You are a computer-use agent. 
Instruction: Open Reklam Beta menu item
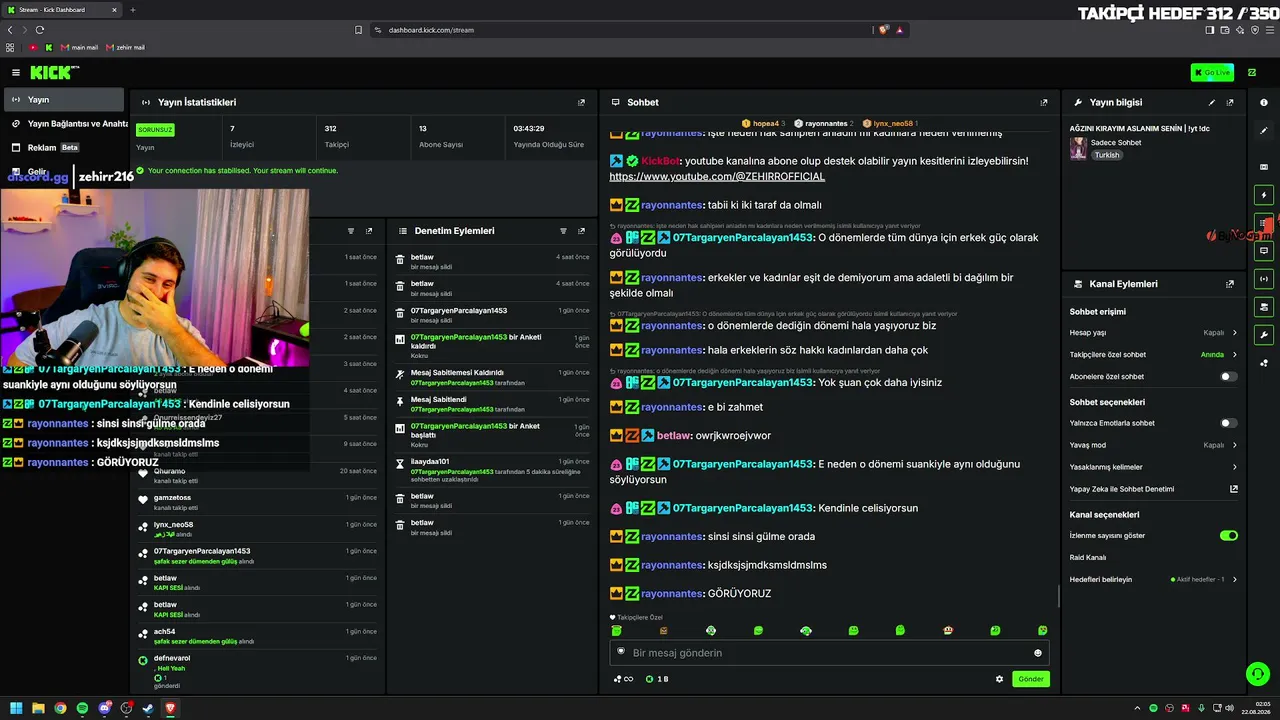[64, 148]
